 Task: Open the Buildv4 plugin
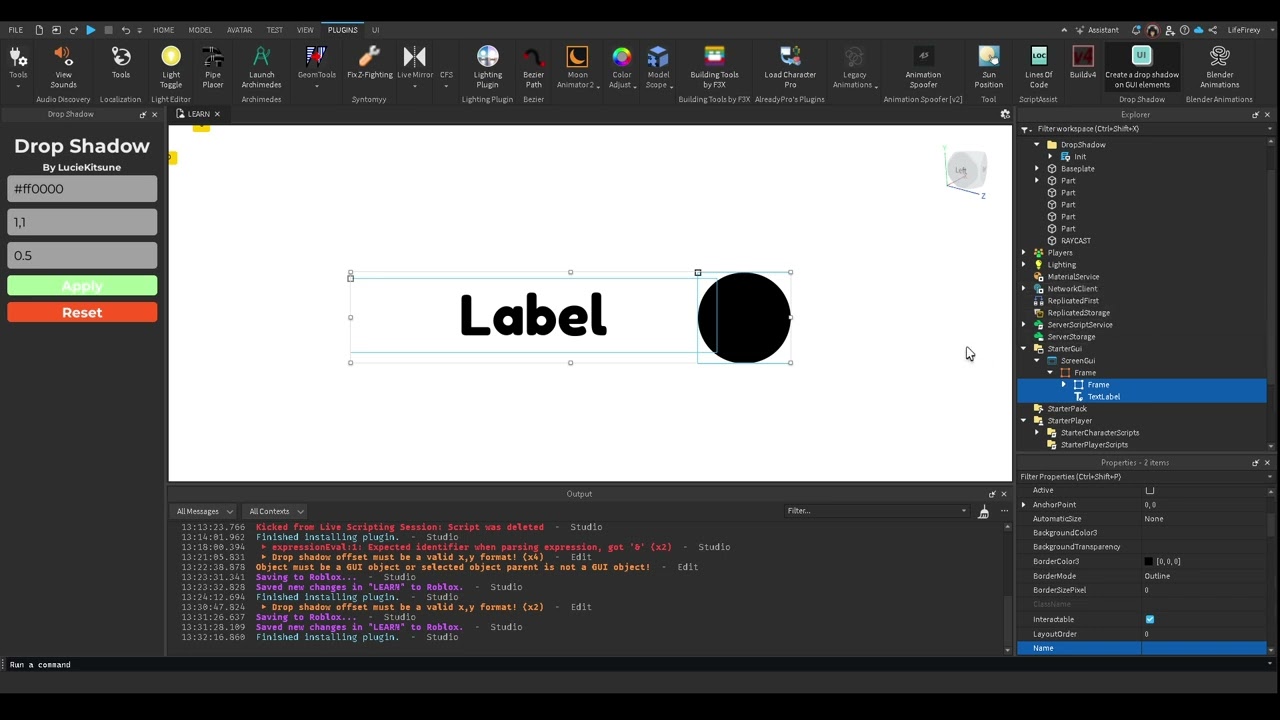click(1083, 63)
